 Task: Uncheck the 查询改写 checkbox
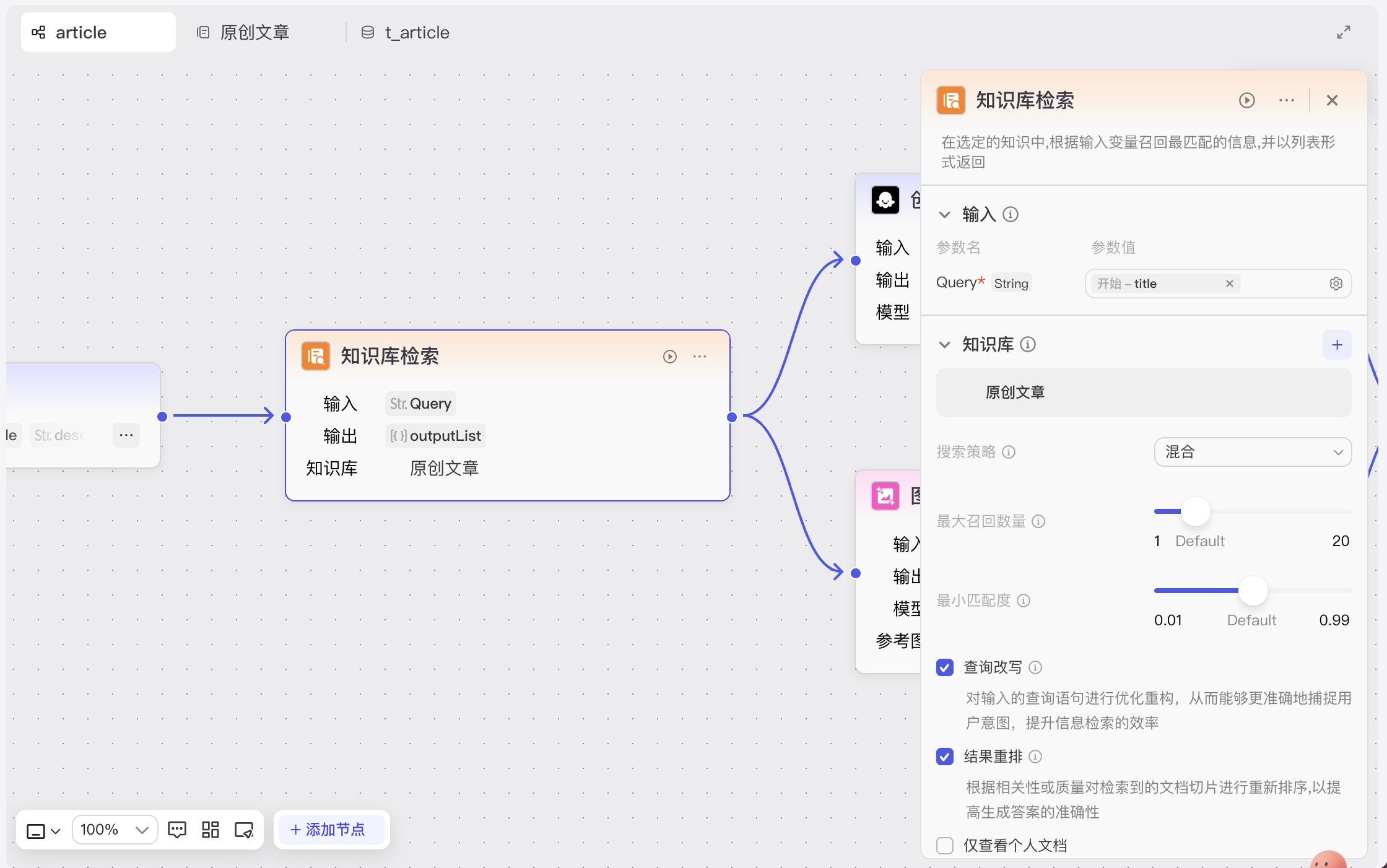(945, 667)
